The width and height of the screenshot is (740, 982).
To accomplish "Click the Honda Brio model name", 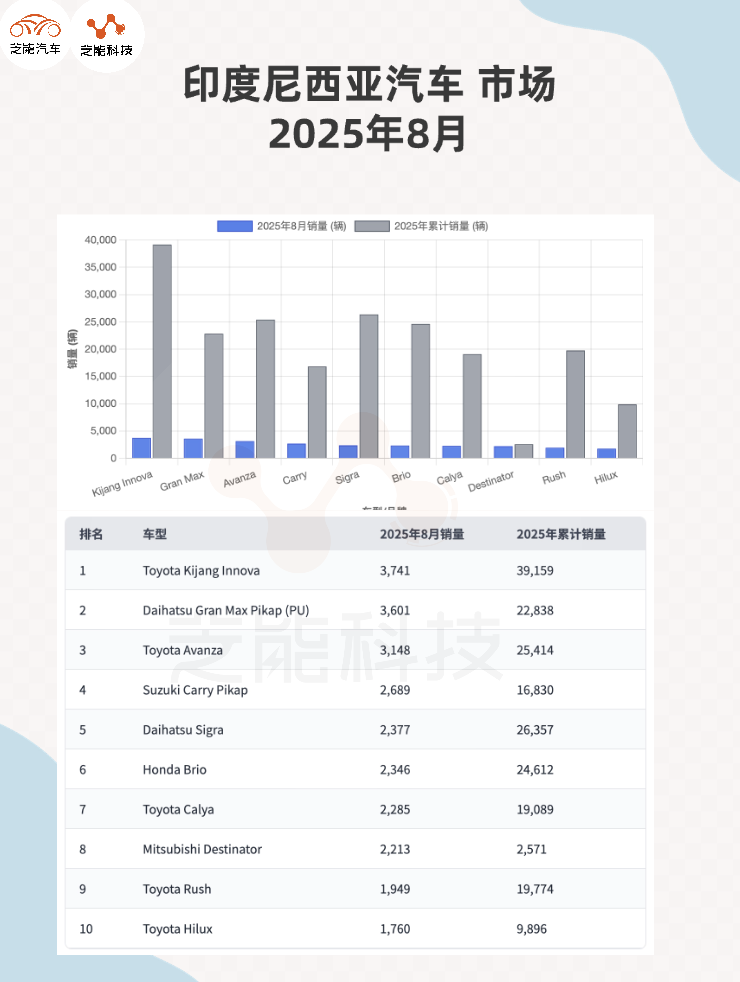I will point(174,769).
